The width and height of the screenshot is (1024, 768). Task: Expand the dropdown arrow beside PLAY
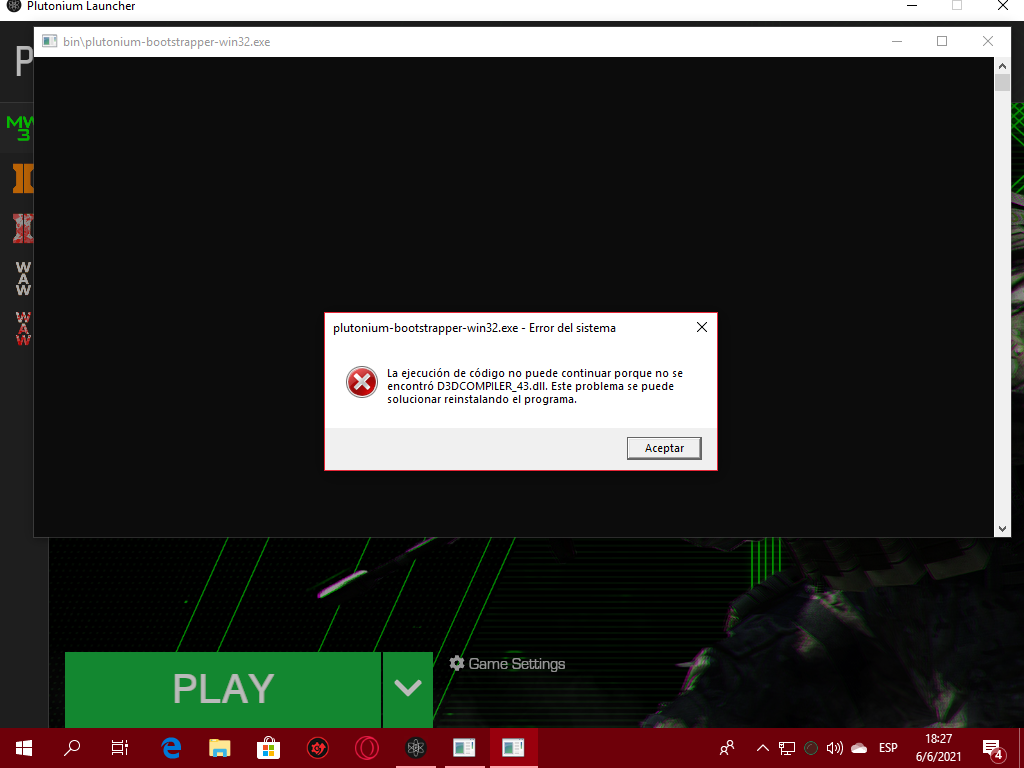(408, 689)
